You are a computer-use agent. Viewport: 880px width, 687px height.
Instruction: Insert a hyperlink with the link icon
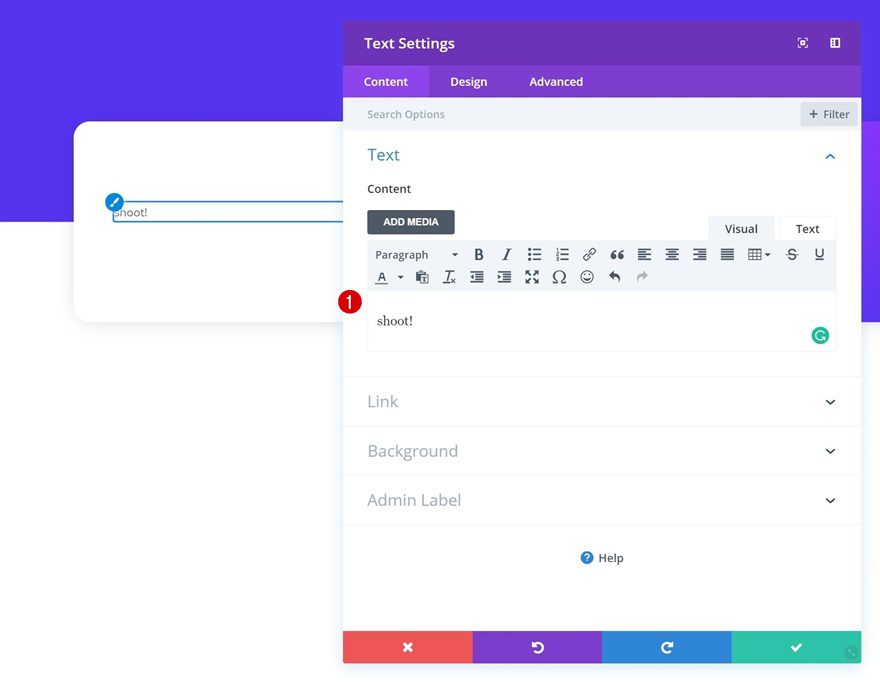(589, 254)
